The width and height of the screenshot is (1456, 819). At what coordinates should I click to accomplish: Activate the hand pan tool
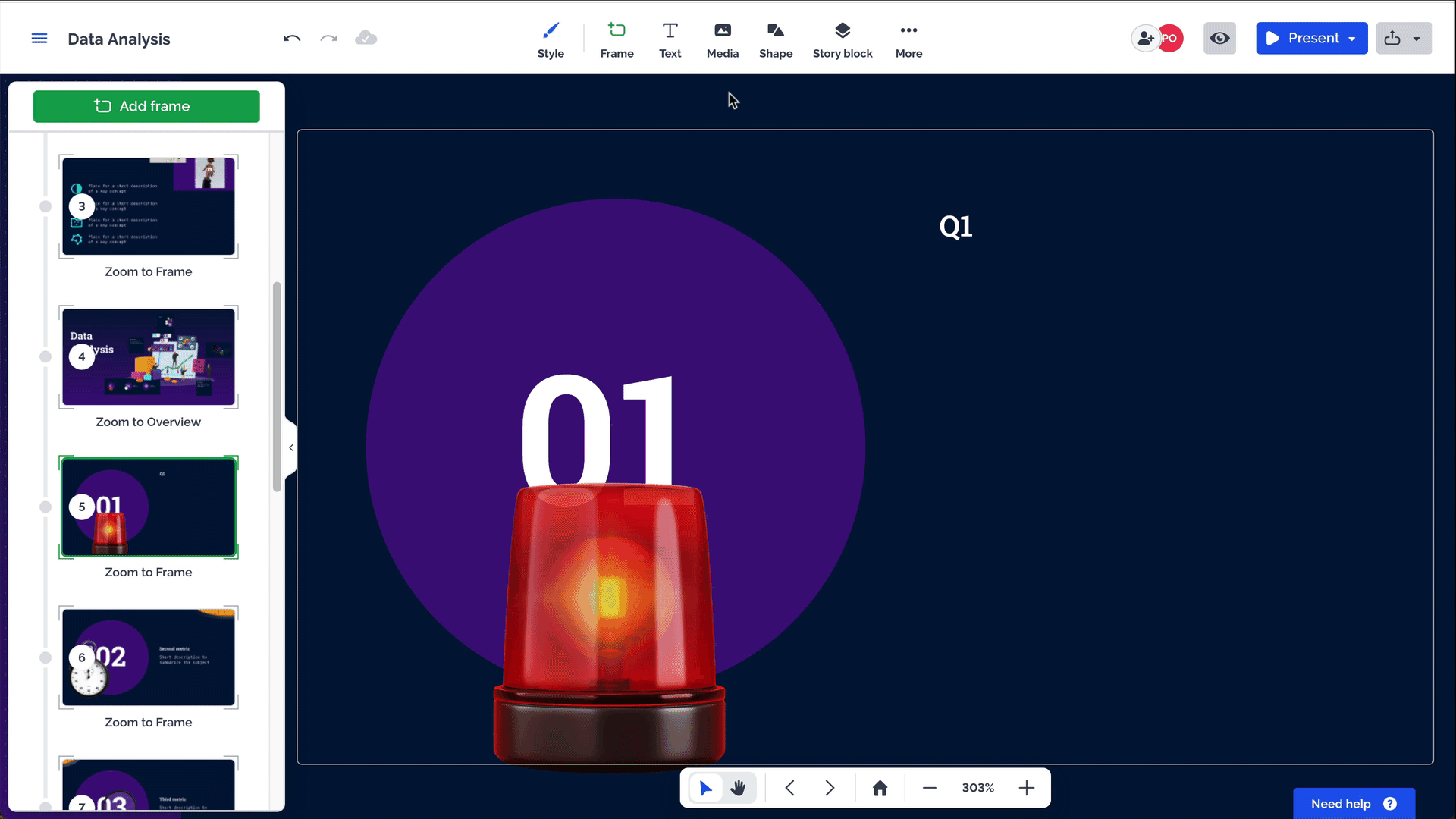click(x=738, y=788)
